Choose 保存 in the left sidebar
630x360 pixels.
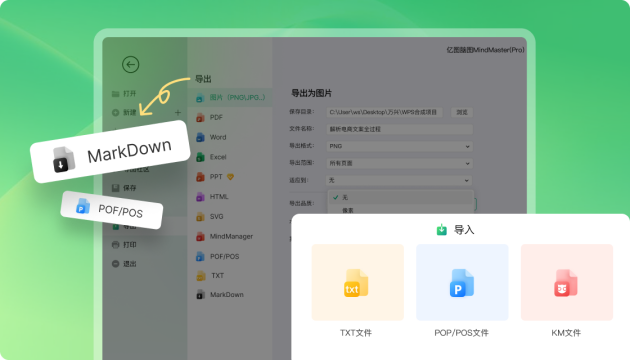coord(124,188)
